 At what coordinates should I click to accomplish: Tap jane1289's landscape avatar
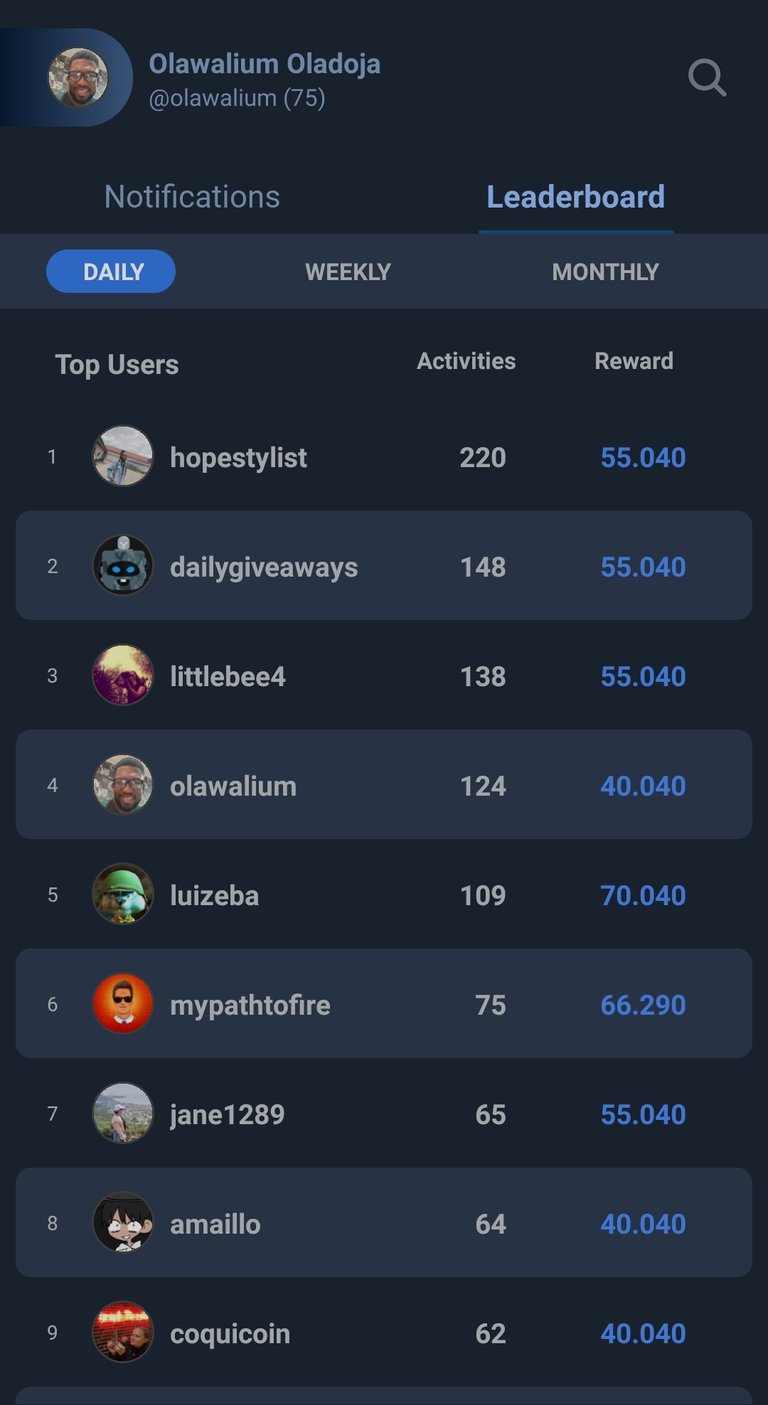pyautogui.click(x=123, y=1114)
